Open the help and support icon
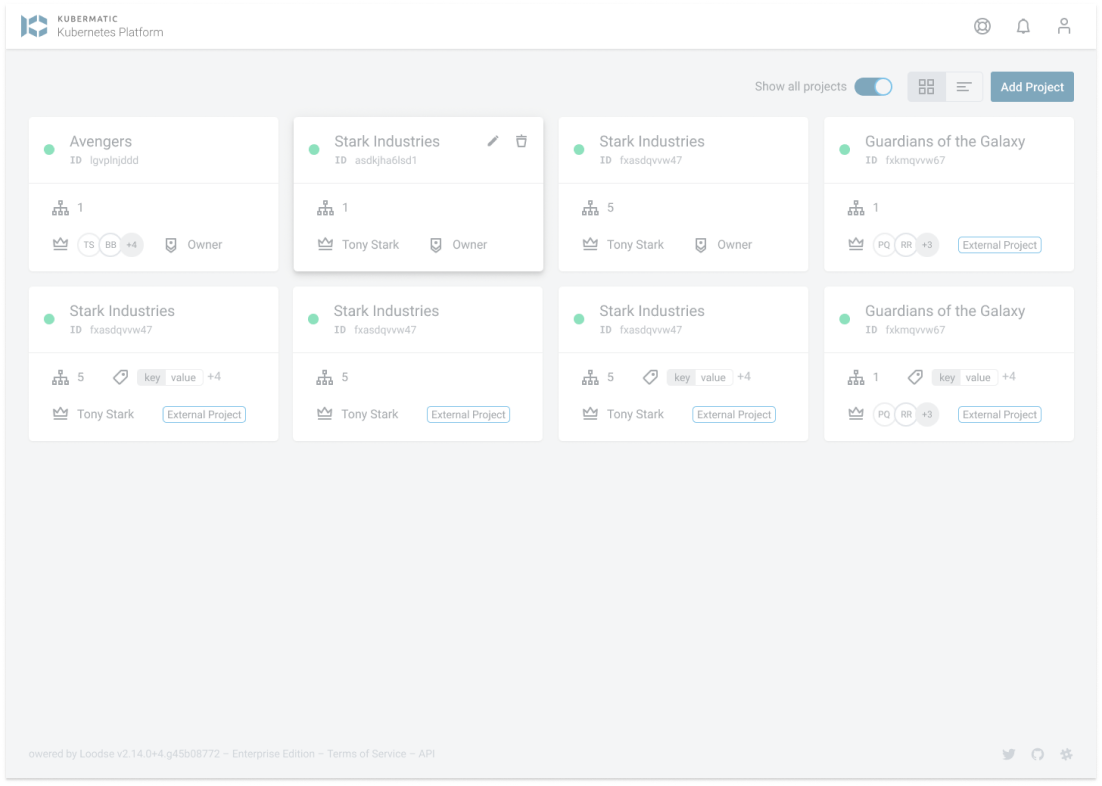Image resolution: width=1102 pixels, height=786 pixels. pos(982,26)
